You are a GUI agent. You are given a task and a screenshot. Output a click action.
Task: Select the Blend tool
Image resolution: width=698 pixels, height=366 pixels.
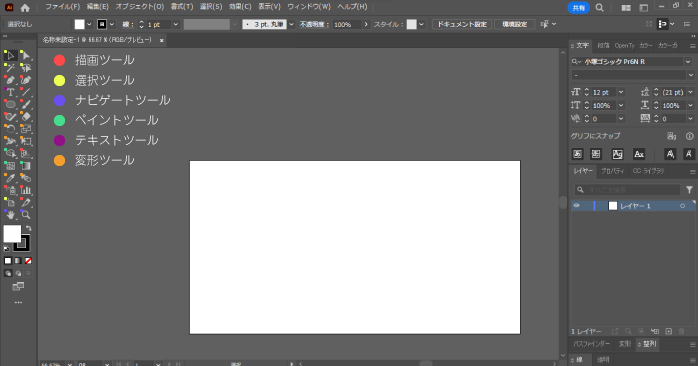pos(26,178)
